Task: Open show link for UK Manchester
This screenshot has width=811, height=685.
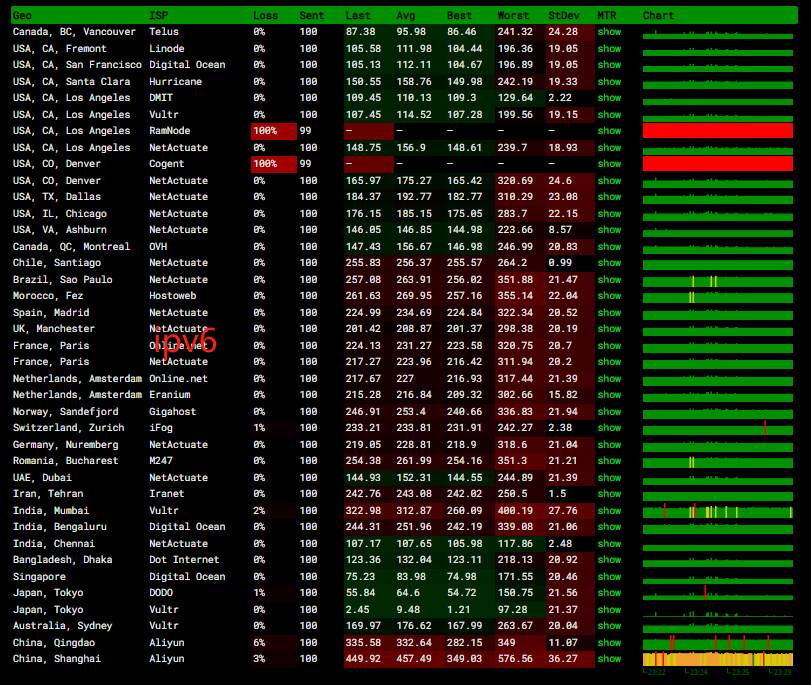Action: pos(609,329)
